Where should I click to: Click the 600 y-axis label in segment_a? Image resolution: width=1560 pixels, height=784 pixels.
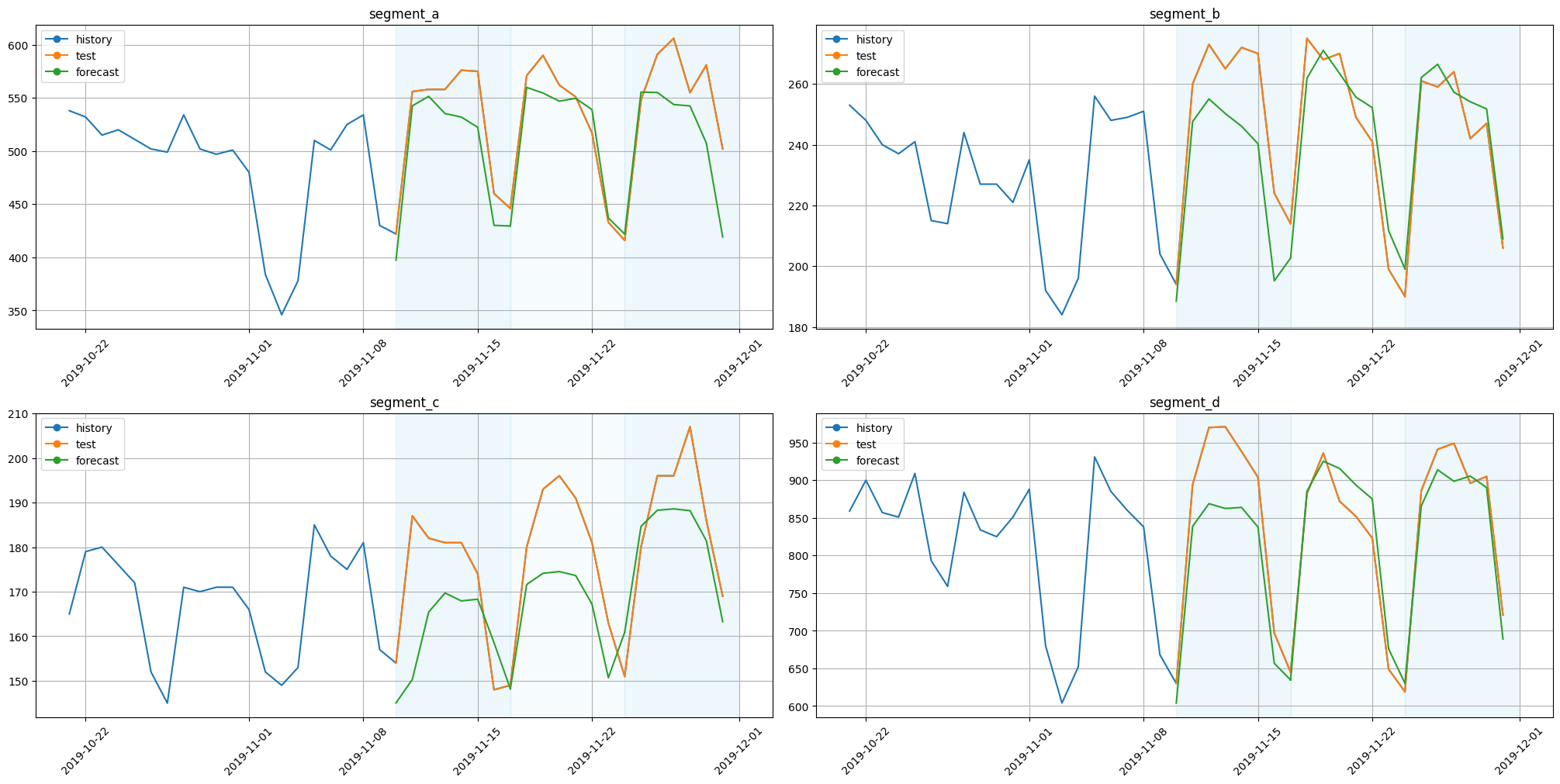[19, 46]
